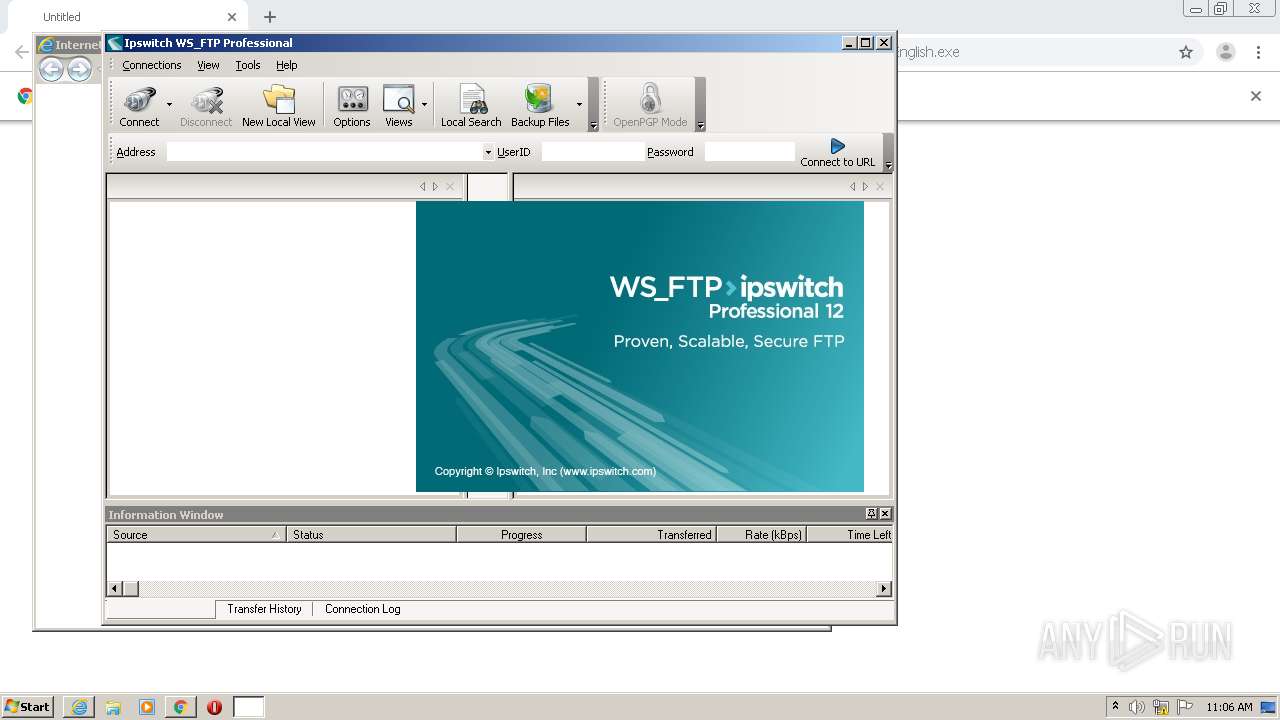Open the Tools menu
The height and width of the screenshot is (720, 1280).
pos(248,65)
